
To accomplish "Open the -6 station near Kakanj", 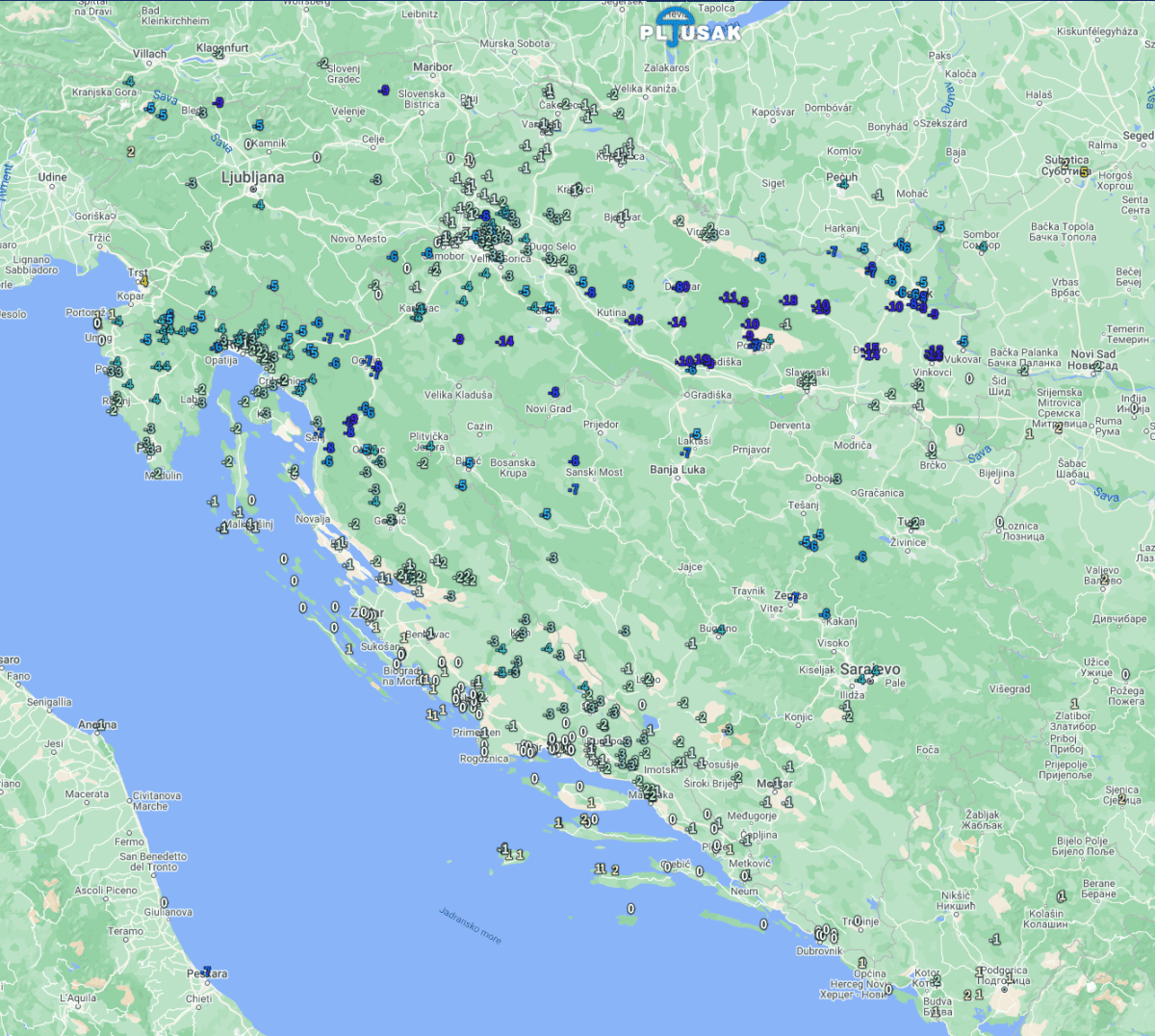I will [825, 613].
